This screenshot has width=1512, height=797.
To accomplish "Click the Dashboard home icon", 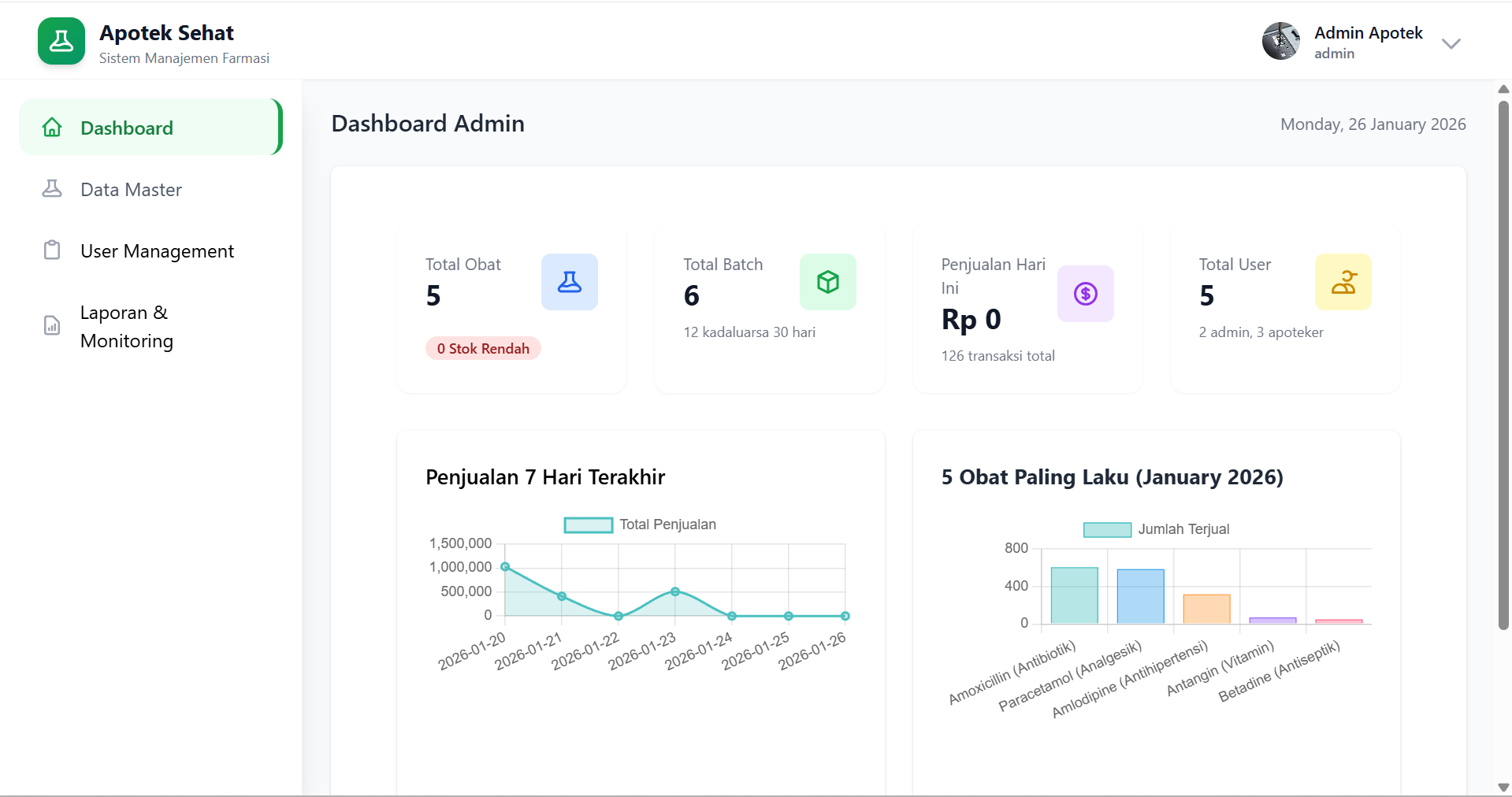I will (x=52, y=128).
